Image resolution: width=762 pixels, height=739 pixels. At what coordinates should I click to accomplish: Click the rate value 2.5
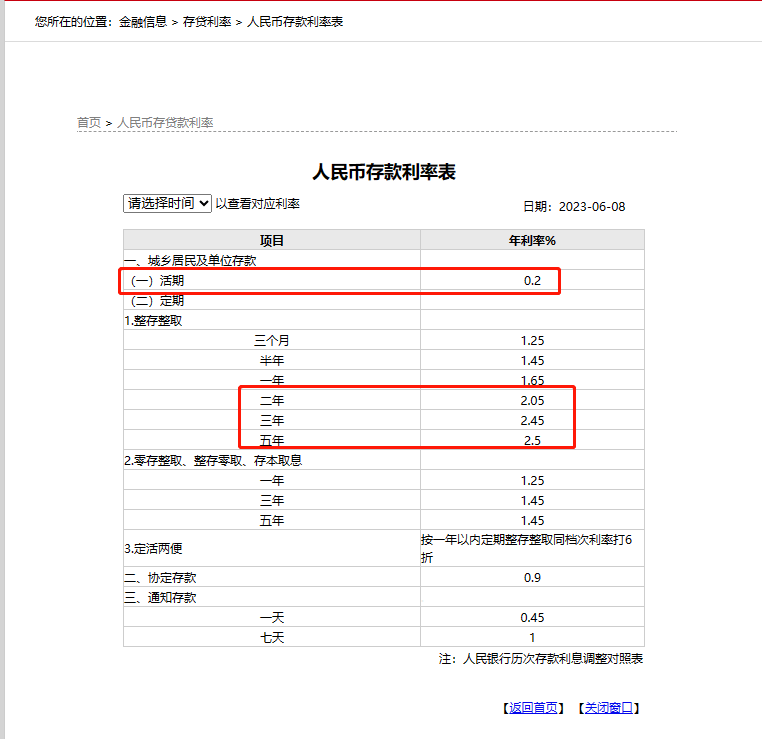[532, 440]
